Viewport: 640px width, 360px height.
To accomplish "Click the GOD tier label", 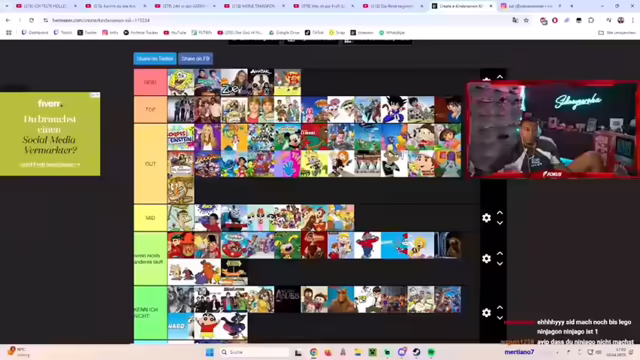I will pyautogui.click(x=151, y=82).
